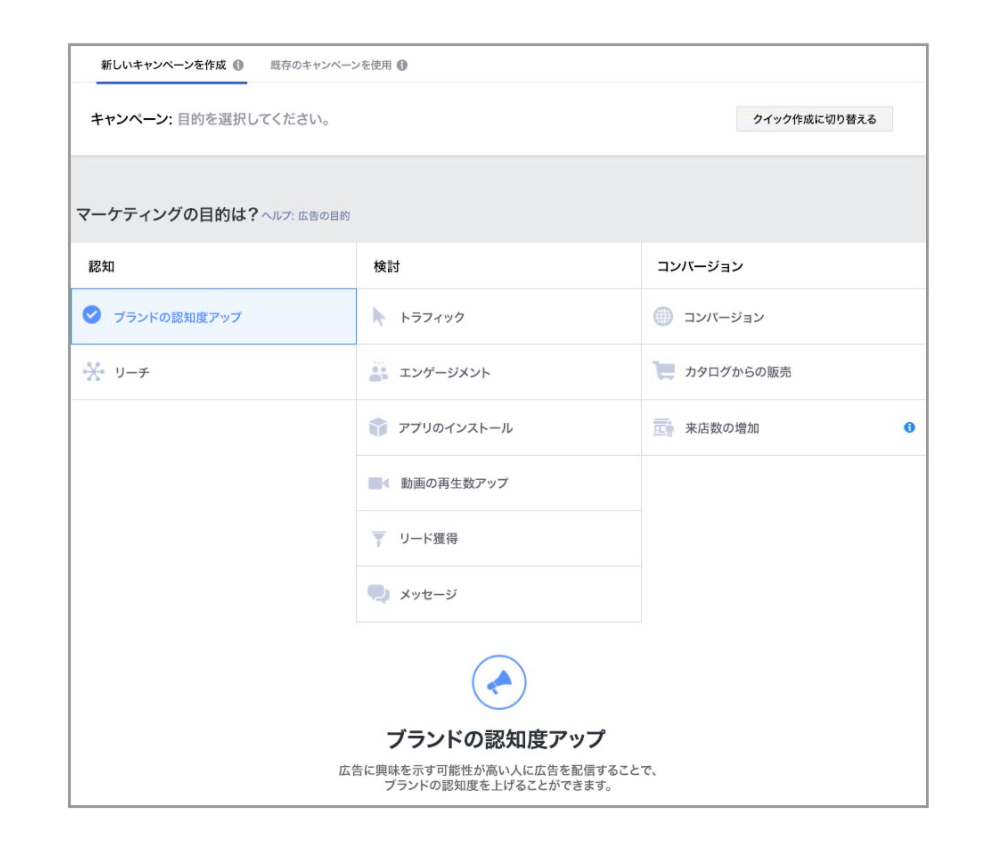Click the トラフィック cursor arrow icon
The height and width of the screenshot is (844, 1004).
pyautogui.click(x=378, y=316)
